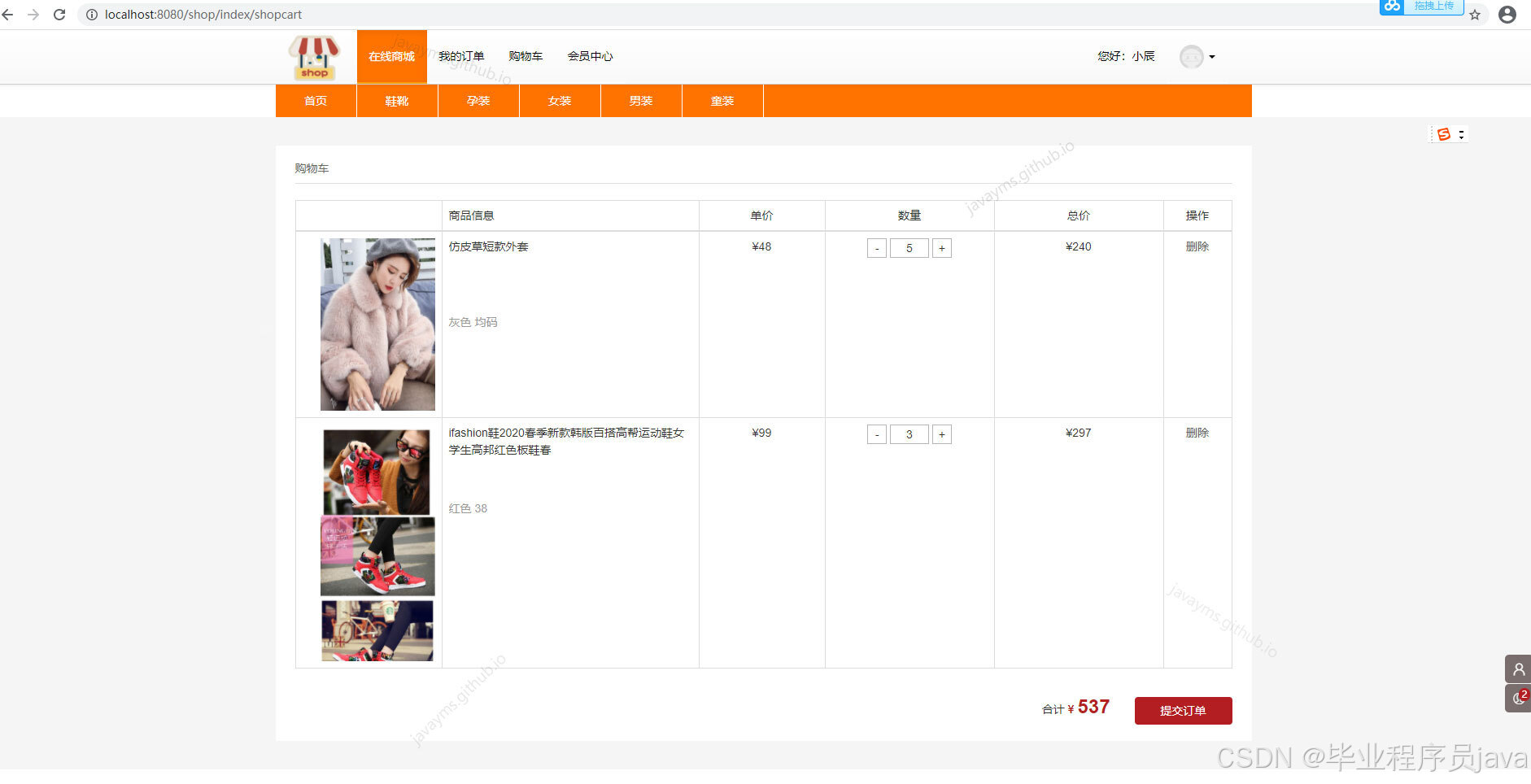Open the 购物车 menu item
1531x784 pixels.
pyautogui.click(x=526, y=56)
